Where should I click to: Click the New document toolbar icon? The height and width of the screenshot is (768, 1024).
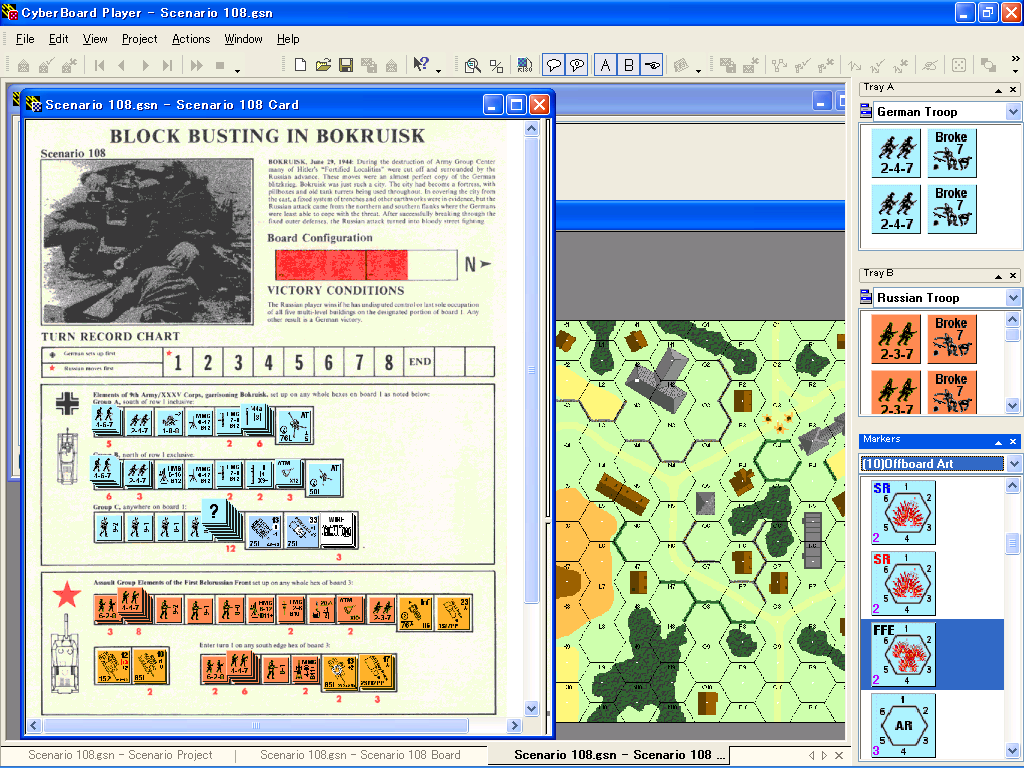click(300, 65)
